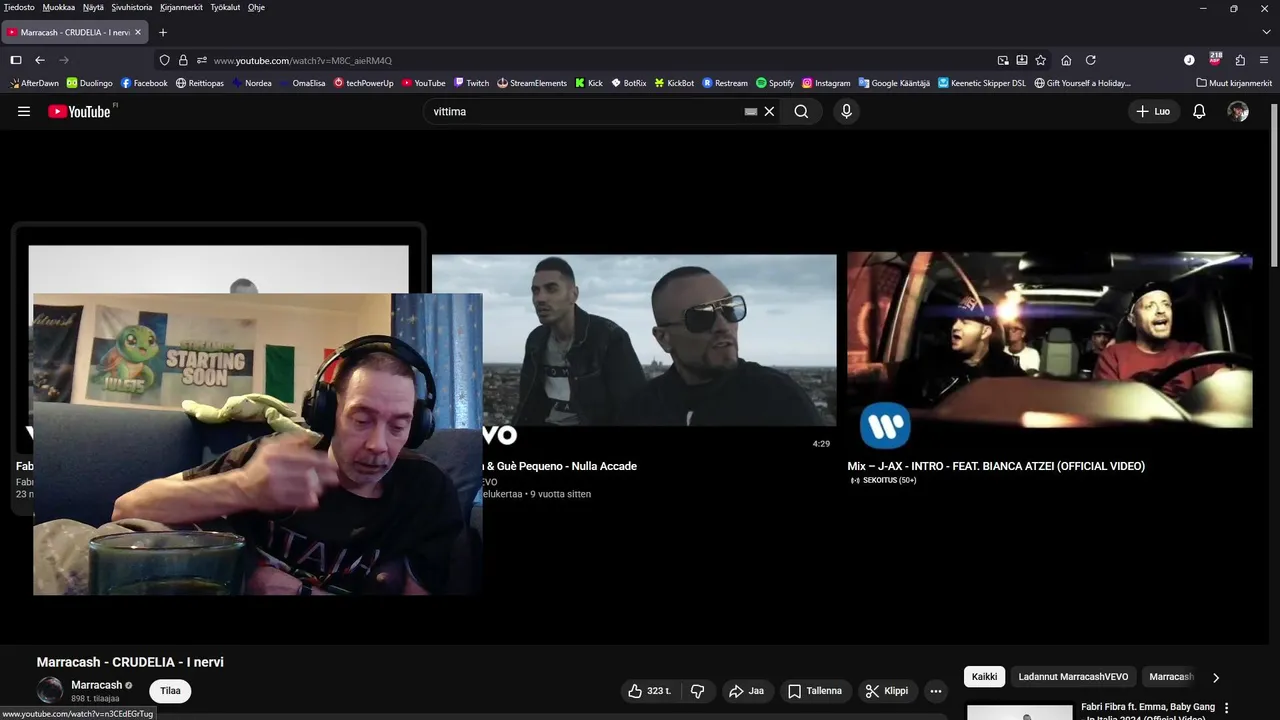
Task: Reload the page
Action: coord(1090,60)
